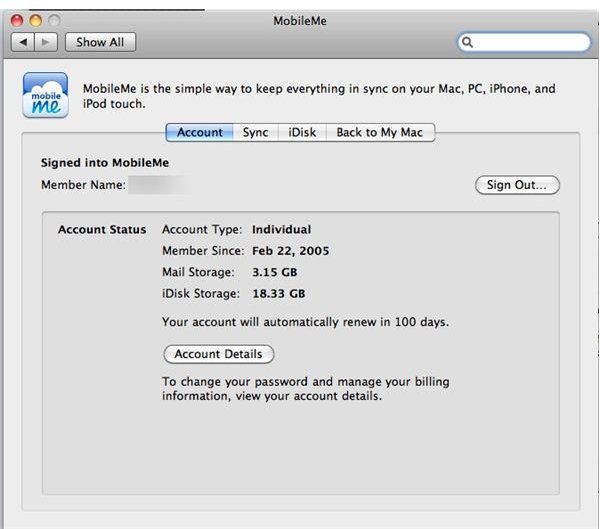Viewport: 600px width, 529px height.
Task: Click the magnifying glass search icon
Action: (467, 42)
